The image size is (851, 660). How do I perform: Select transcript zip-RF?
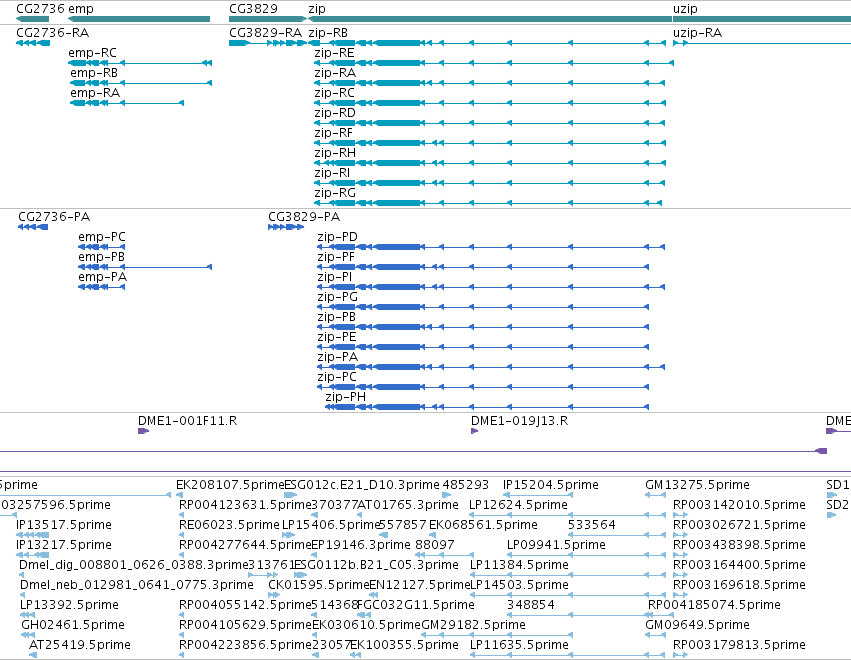[x=334, y=133]
